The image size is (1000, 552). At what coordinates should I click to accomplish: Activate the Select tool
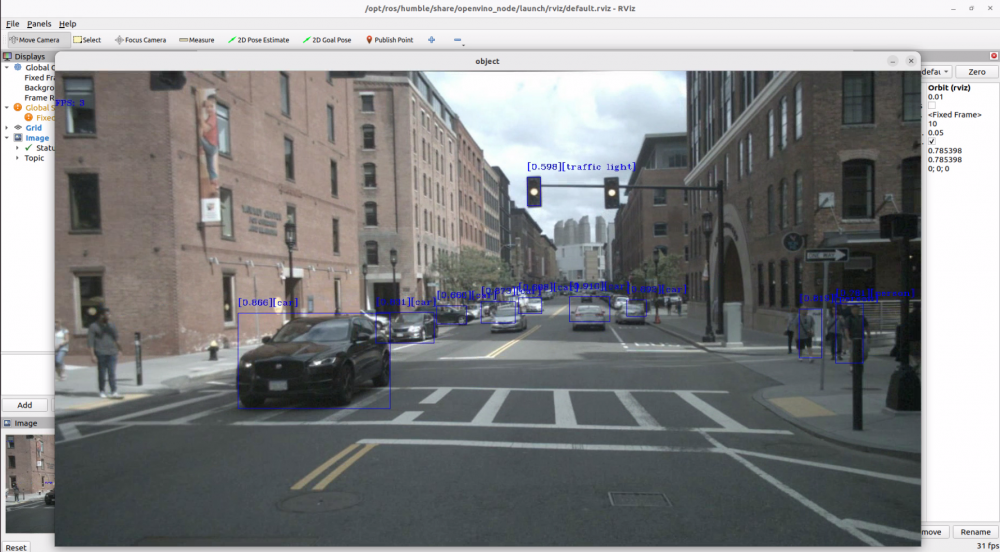coord(87,40)
